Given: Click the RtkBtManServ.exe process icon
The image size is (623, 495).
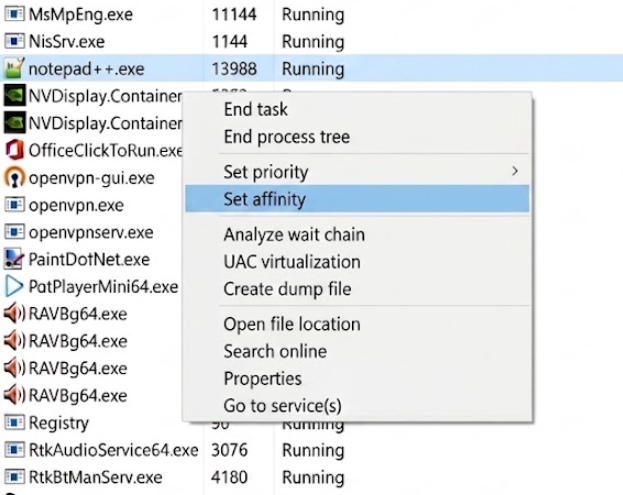Looking at the screenshot, I should point(14,477).
